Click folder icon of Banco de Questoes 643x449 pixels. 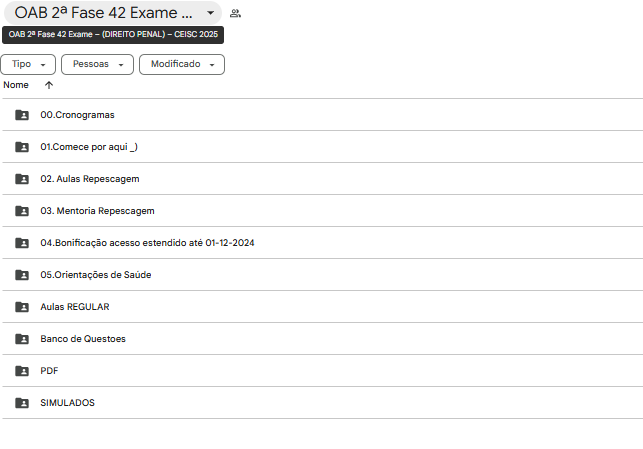[22, 339]
